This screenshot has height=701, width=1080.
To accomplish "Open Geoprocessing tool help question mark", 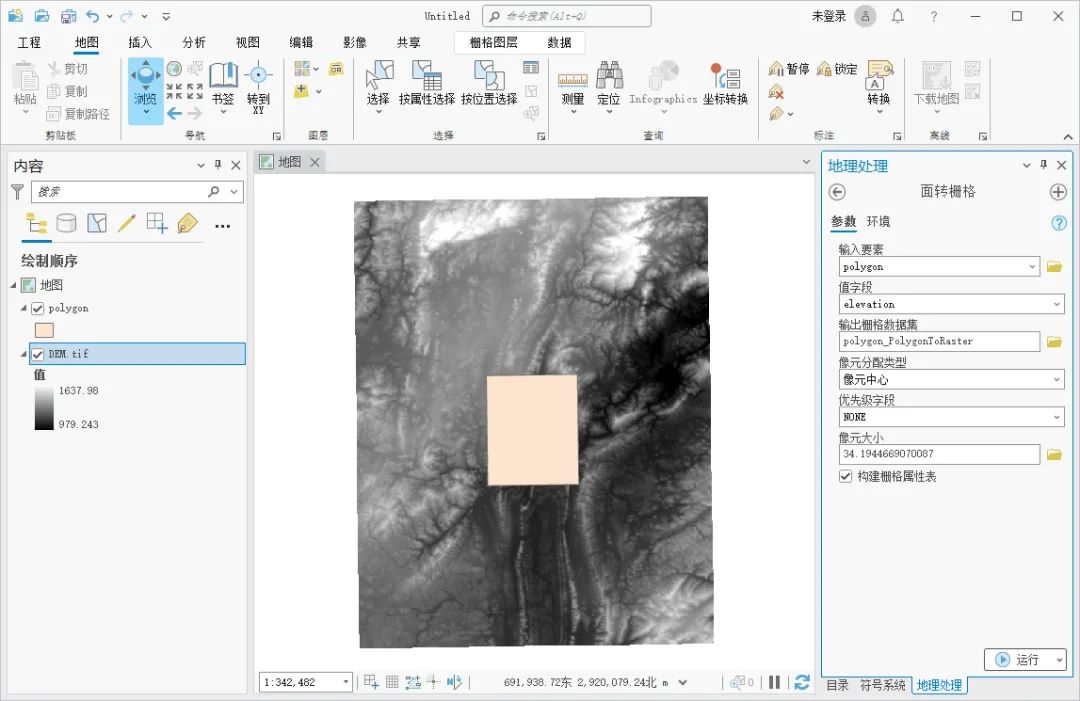I will click(1059, 222).
